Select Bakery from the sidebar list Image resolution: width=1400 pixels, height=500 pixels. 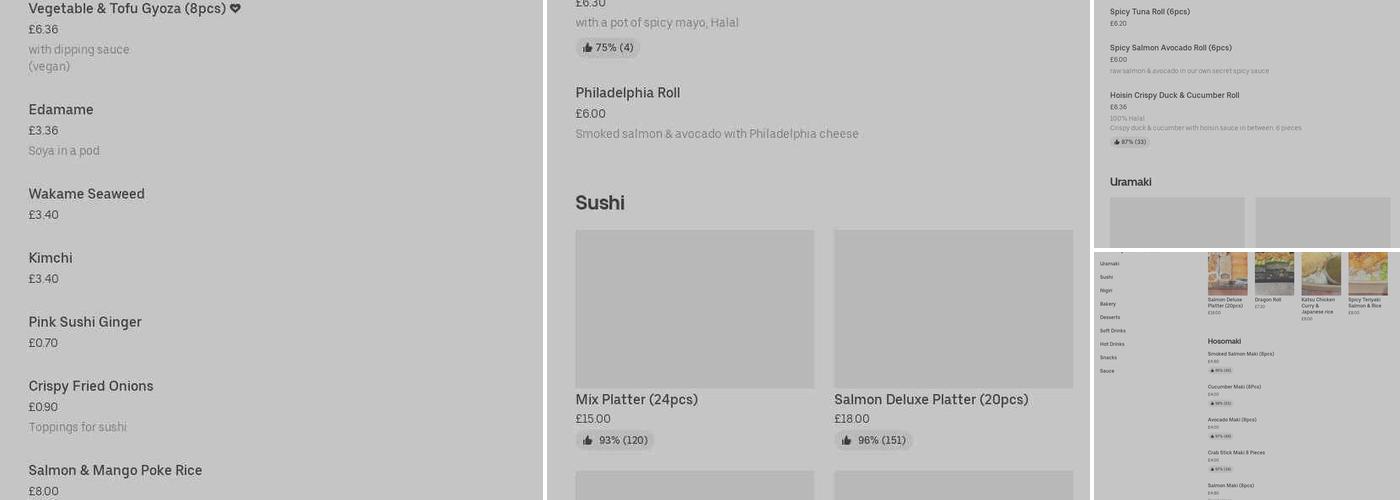[1108, 304]
